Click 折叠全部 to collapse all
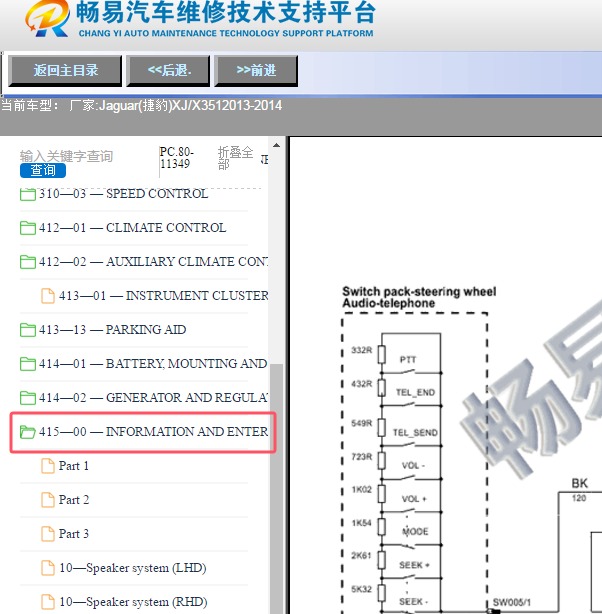Viewport: 602px width, 614px height. pyautogui.click(x=235, y=158)
